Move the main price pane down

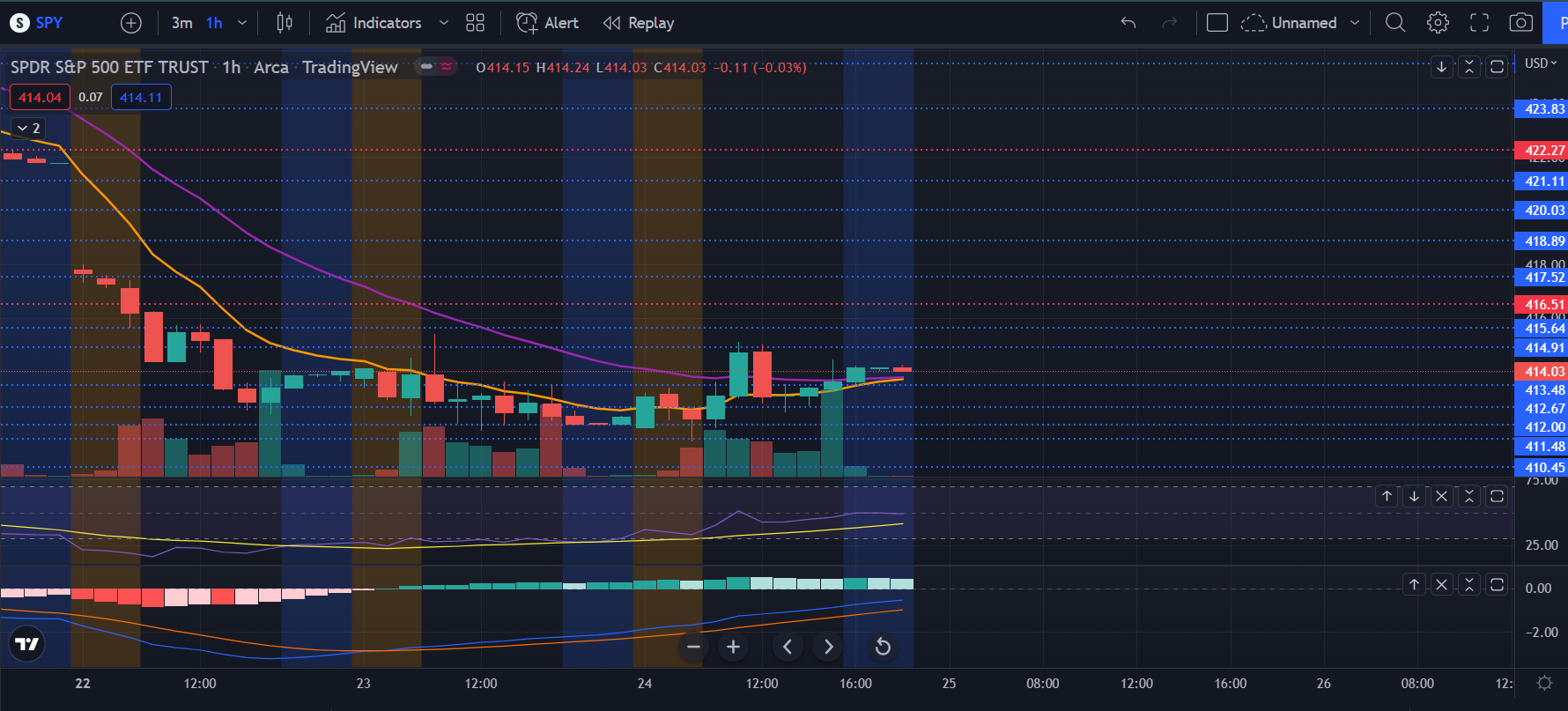click(1441, 67)
